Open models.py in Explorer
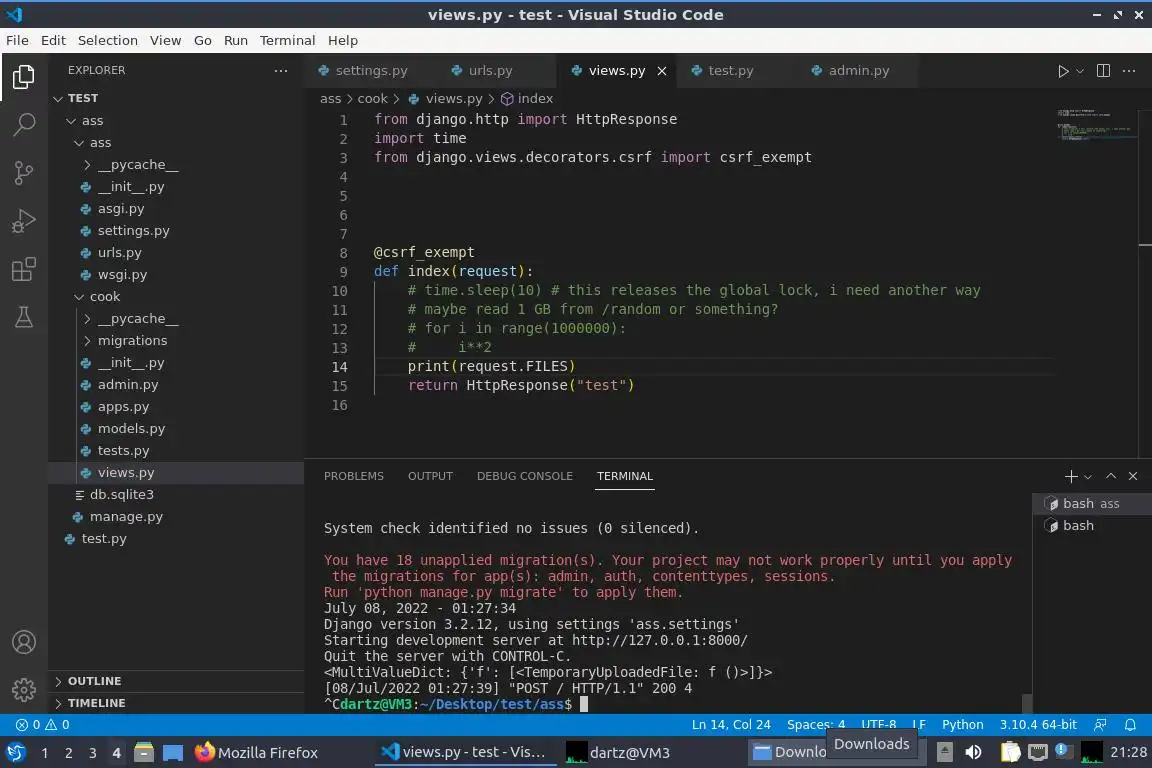 tap(131, 428)
